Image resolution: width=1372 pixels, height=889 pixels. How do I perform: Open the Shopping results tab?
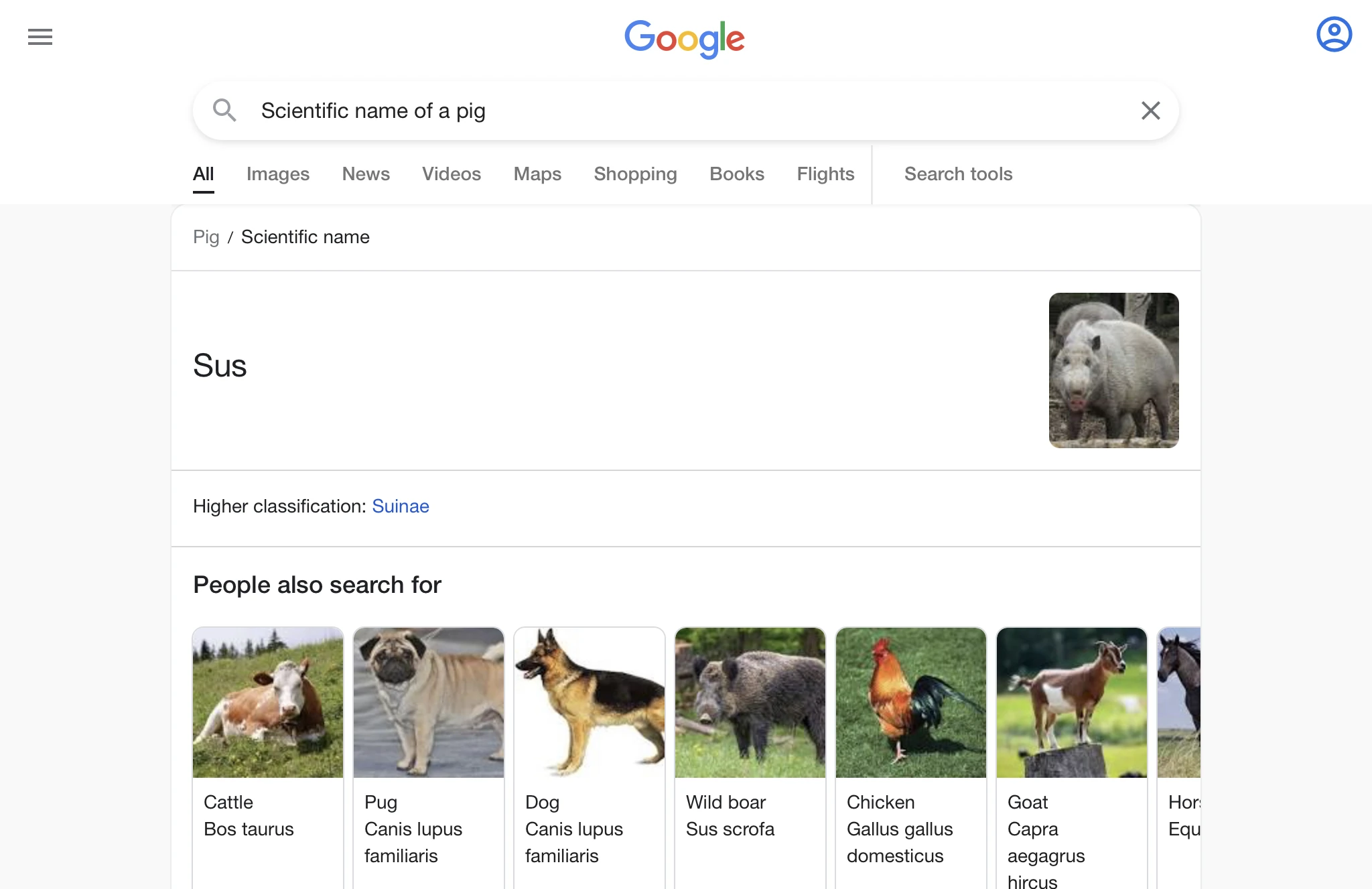[635, 174]
